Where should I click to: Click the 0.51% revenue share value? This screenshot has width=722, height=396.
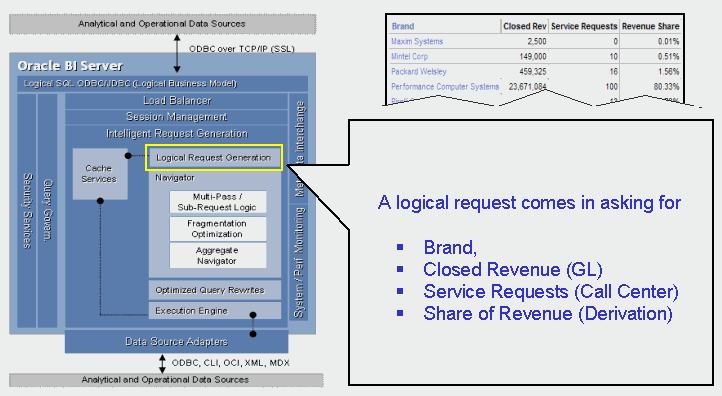[x=668, y=57]
